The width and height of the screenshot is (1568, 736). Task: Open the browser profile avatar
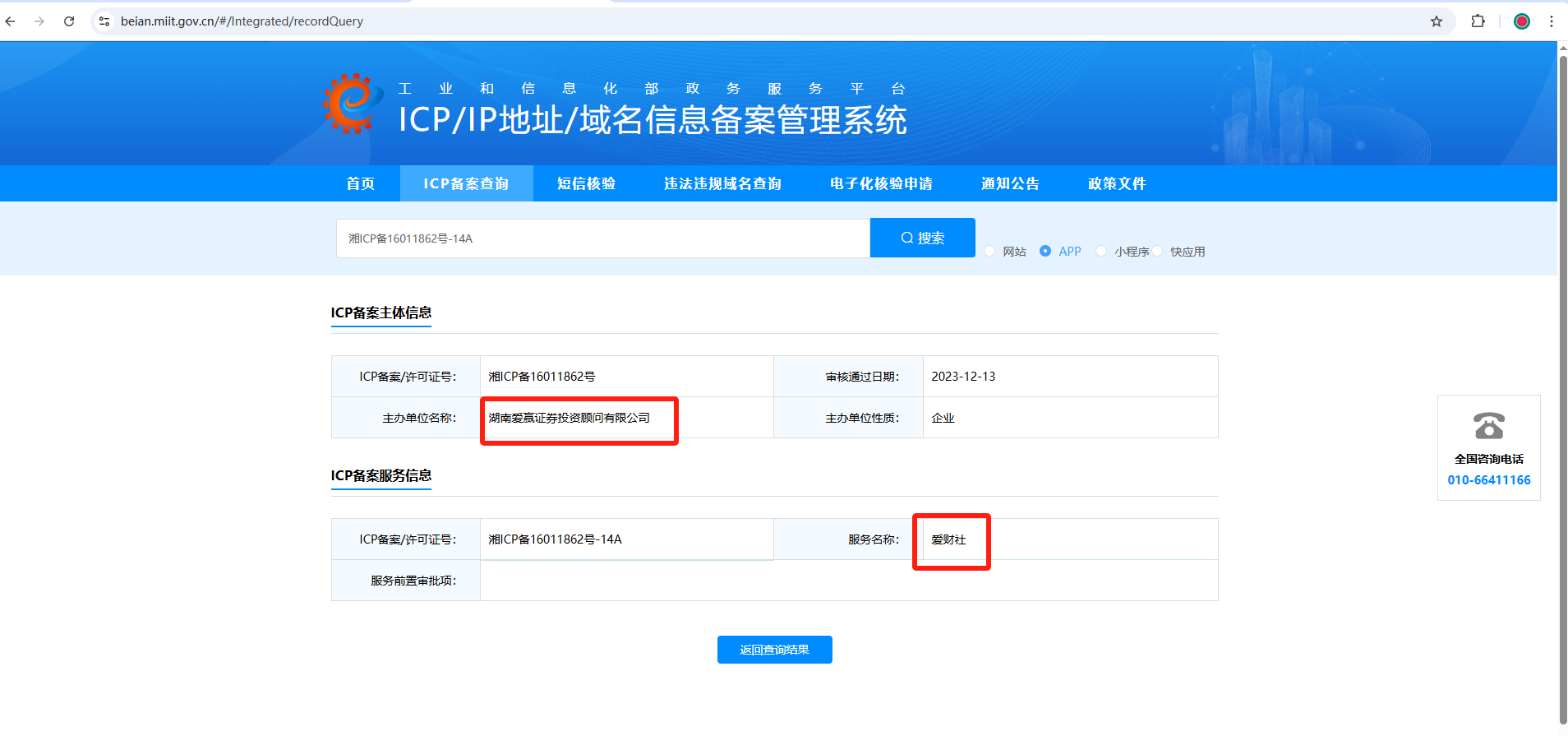1522,21
